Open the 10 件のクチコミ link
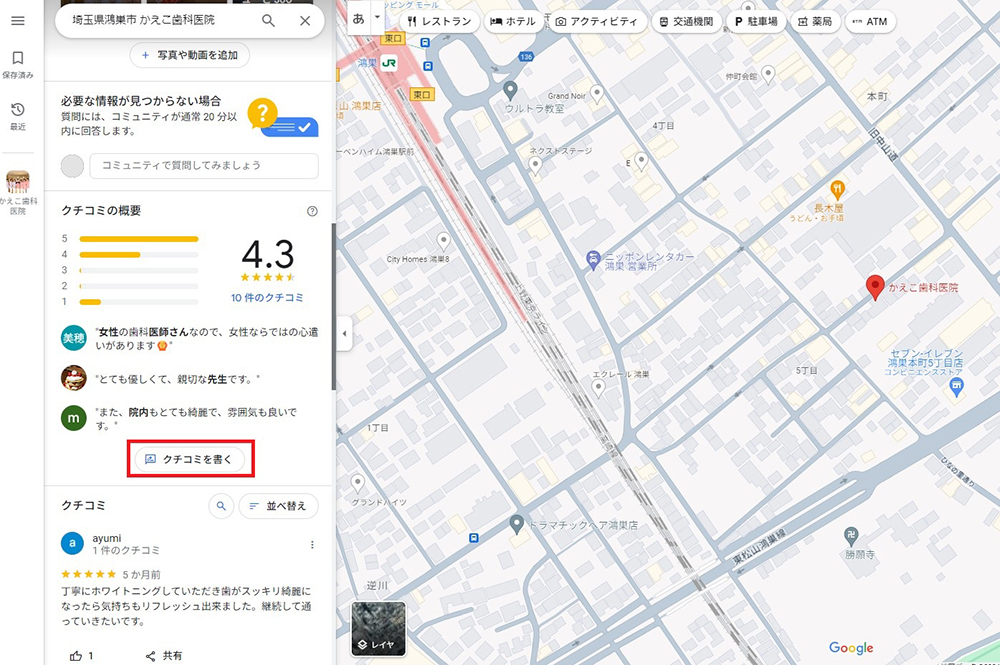The height and width of the screenshot is (665, 1000). pos(267,298)
